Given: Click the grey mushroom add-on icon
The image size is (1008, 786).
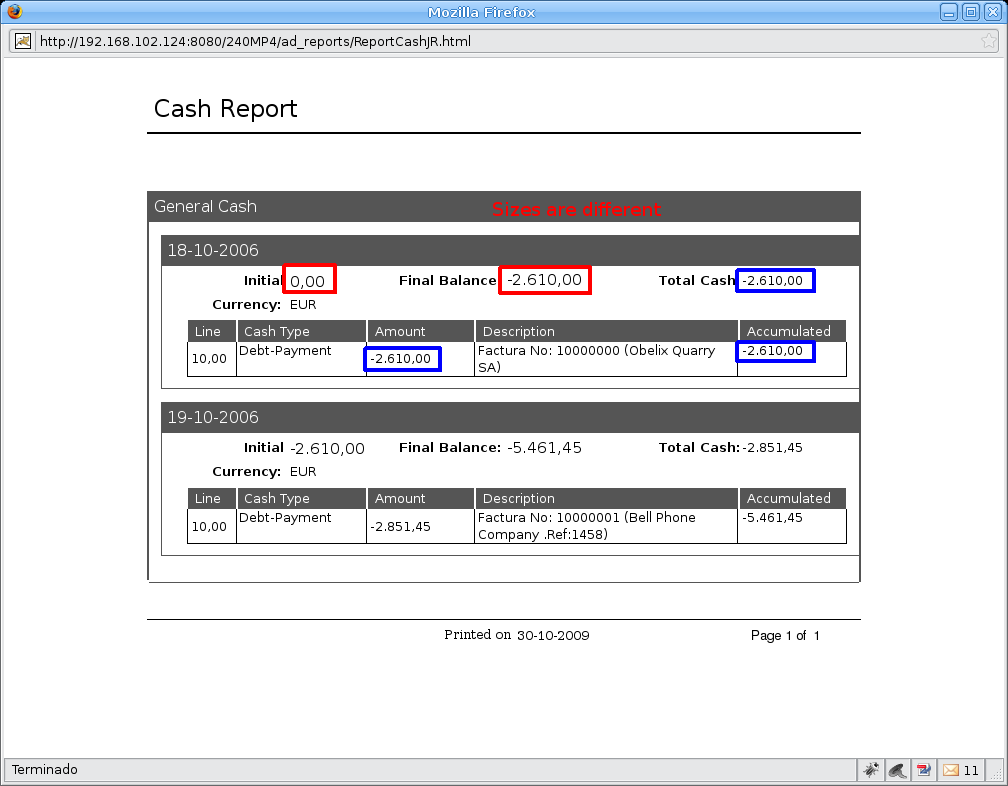Looking at the screenshot, I should point(898,770).
